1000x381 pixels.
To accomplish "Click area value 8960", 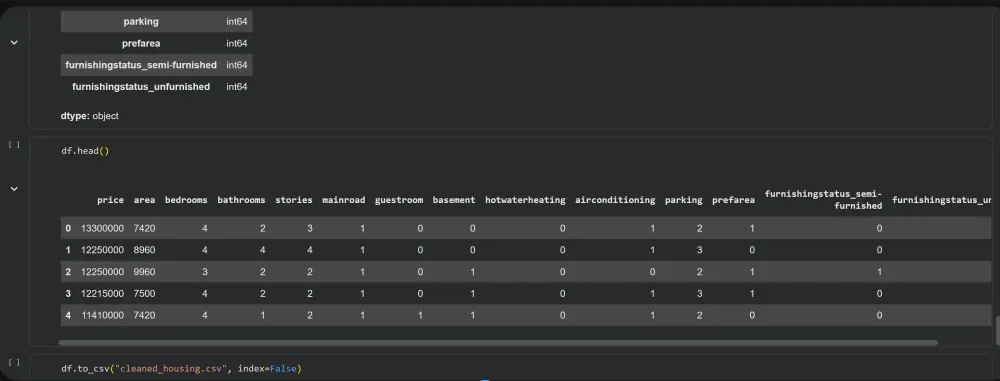I will [145, 250].
